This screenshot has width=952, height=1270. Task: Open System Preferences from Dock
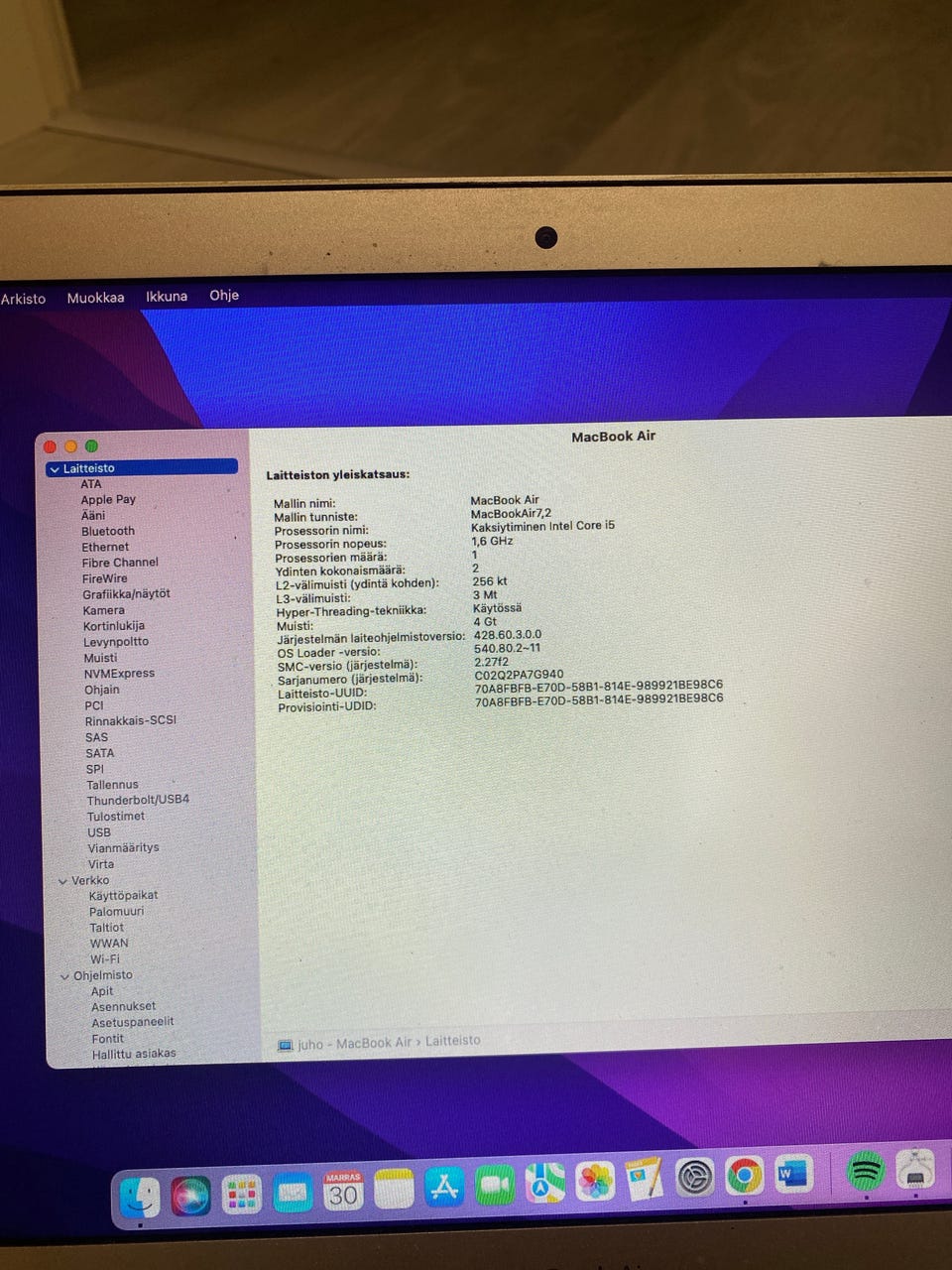(x=694, y=1178)
